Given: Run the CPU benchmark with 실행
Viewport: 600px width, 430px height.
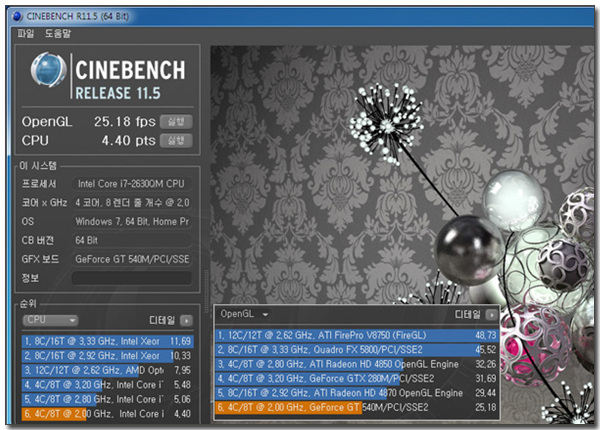Looking at the screenshot, I should (176, 140).
